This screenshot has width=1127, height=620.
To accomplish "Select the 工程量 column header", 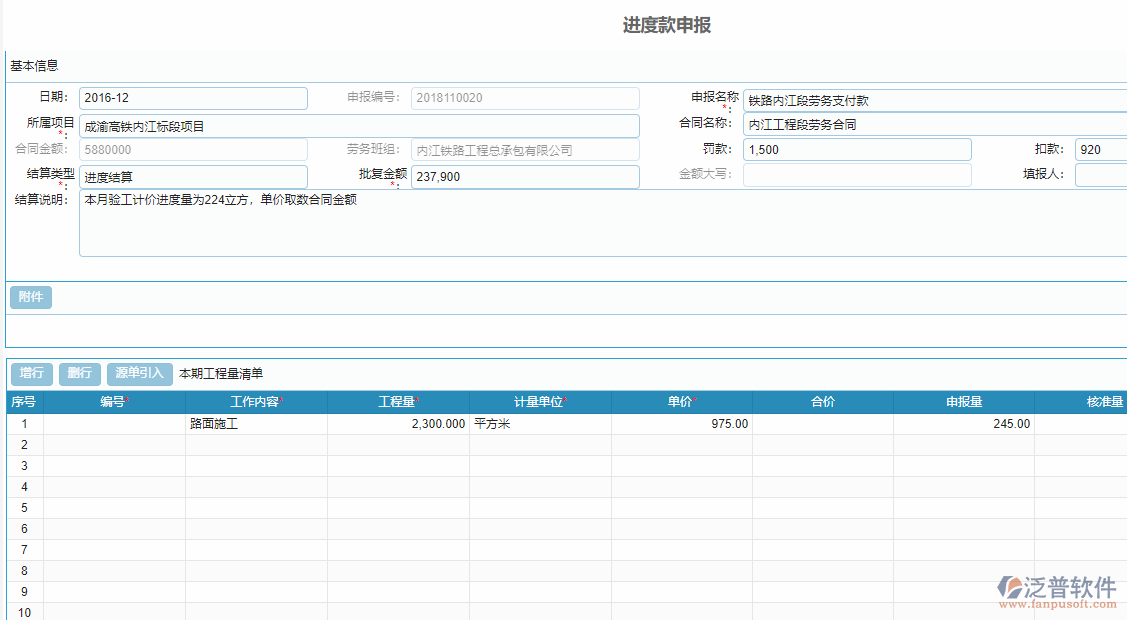I will pos(396,401).
